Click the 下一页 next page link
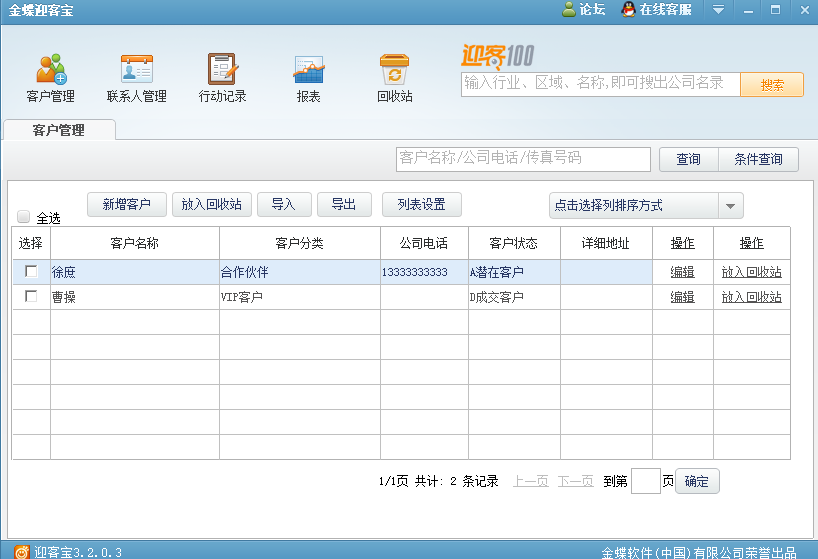818x559 pixels. point(576,481)
